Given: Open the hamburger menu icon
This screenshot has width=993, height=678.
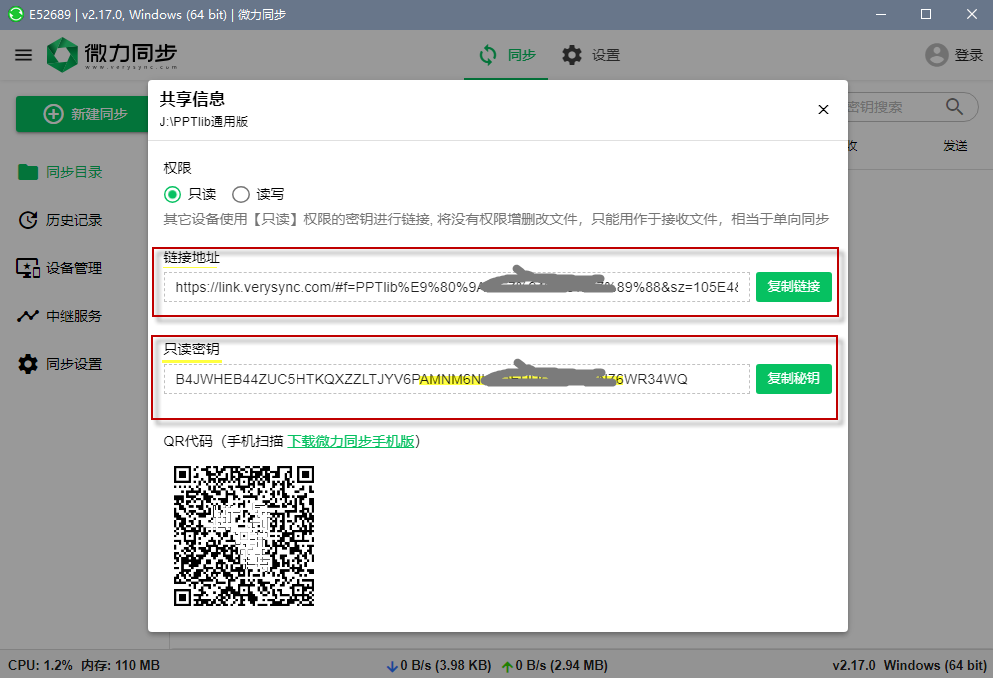Looking at the screenshot, I should pos(23,55).
